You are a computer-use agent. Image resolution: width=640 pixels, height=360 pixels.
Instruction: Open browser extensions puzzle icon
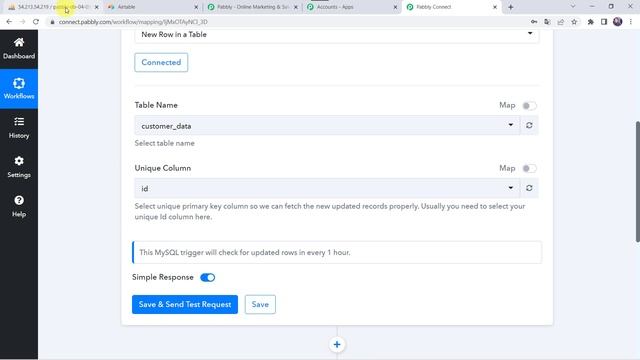pos(590,22)
